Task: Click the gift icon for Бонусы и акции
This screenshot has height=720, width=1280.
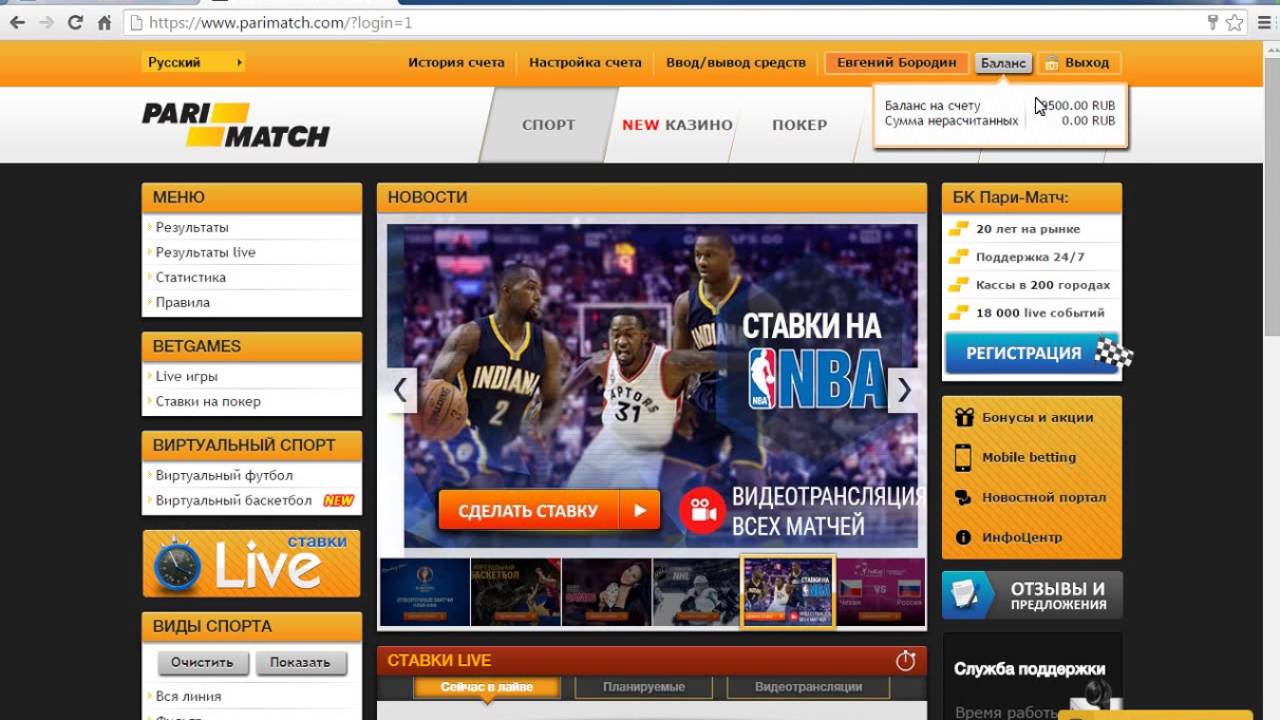Action: pyautogui.click(x=963, y=417)
